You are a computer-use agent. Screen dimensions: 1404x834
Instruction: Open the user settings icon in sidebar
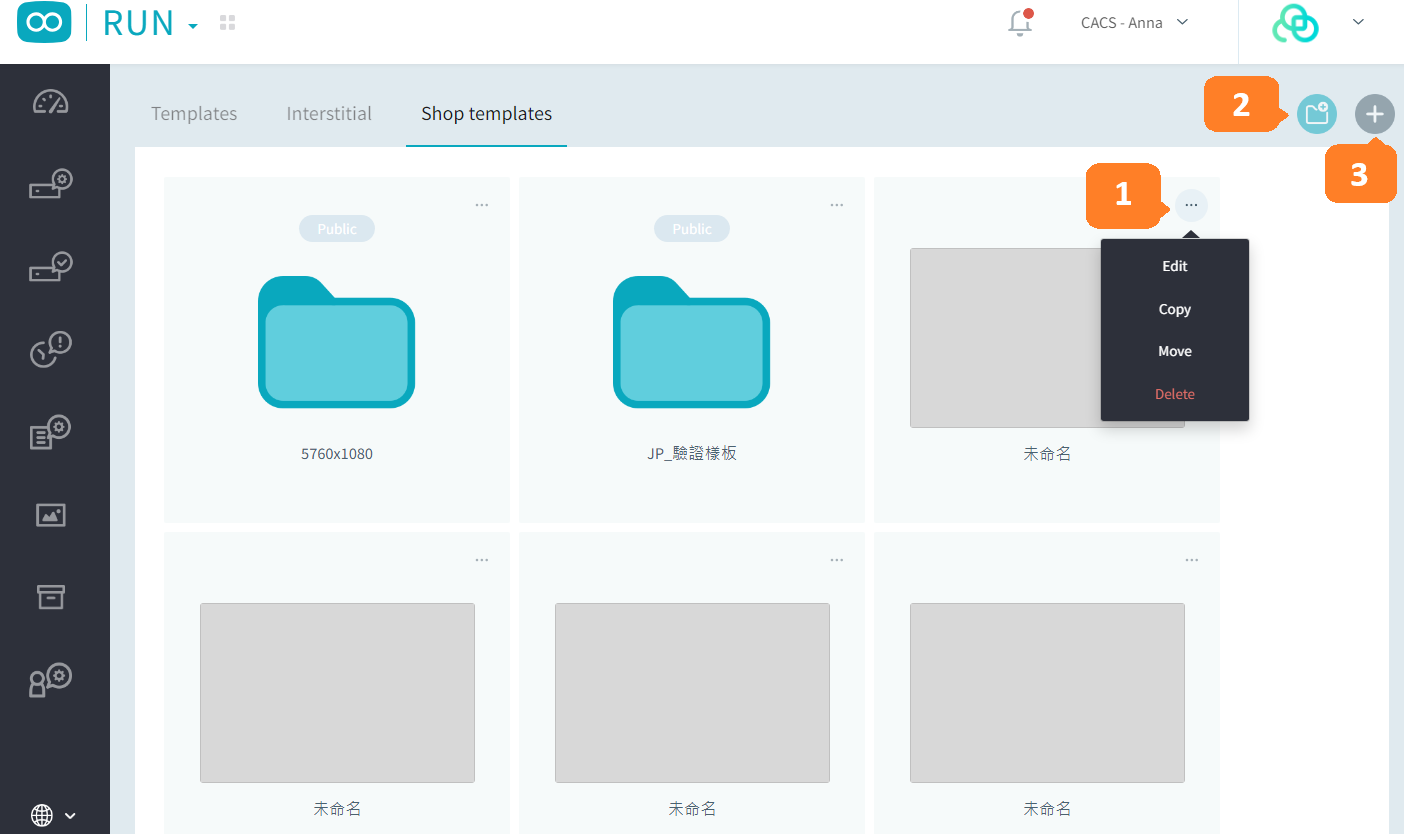point(50,680)
